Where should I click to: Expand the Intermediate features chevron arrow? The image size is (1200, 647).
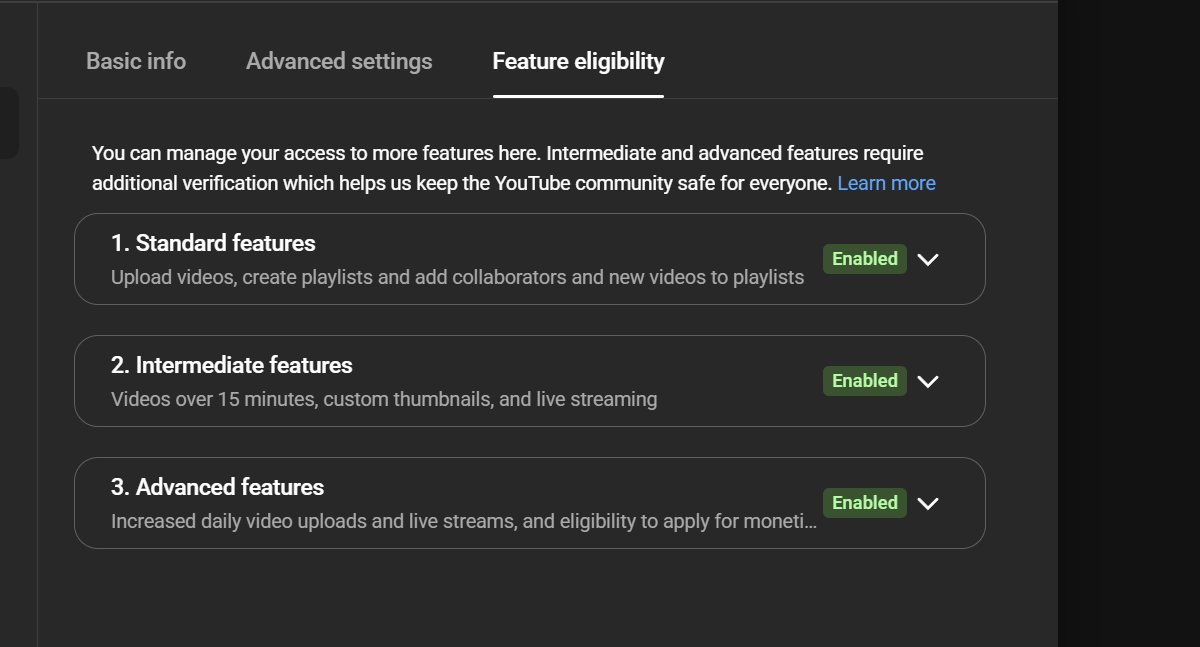pyautogui.click(x=928, y=381)
